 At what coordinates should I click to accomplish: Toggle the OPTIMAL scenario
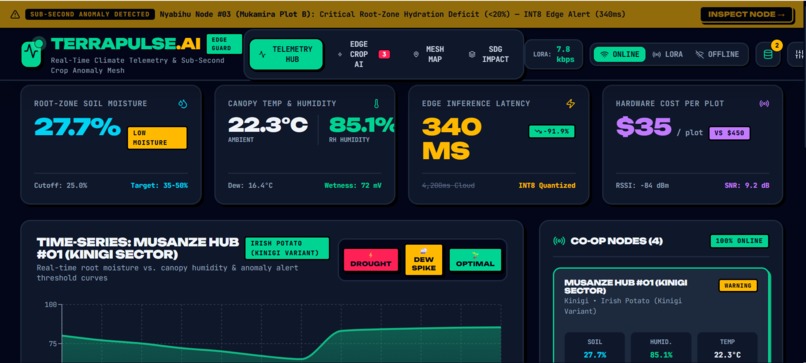tap(475, 260)
